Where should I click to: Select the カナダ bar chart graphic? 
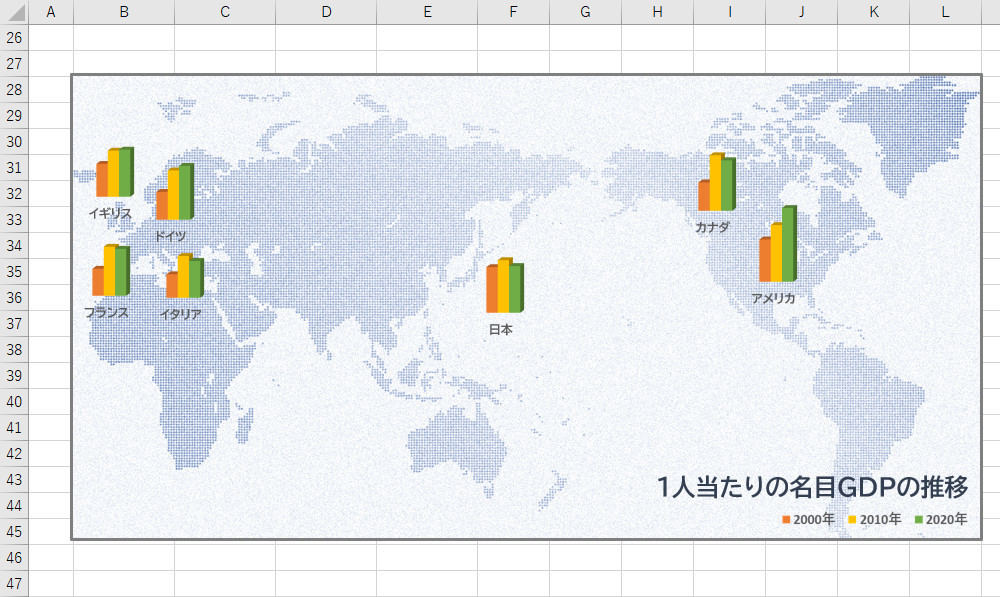[x=717, y=182]
